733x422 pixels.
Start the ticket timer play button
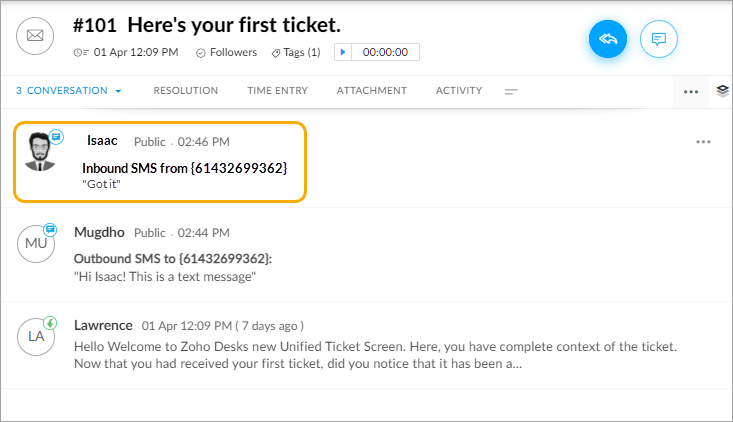pyautogui.click(x=343, y=52)
